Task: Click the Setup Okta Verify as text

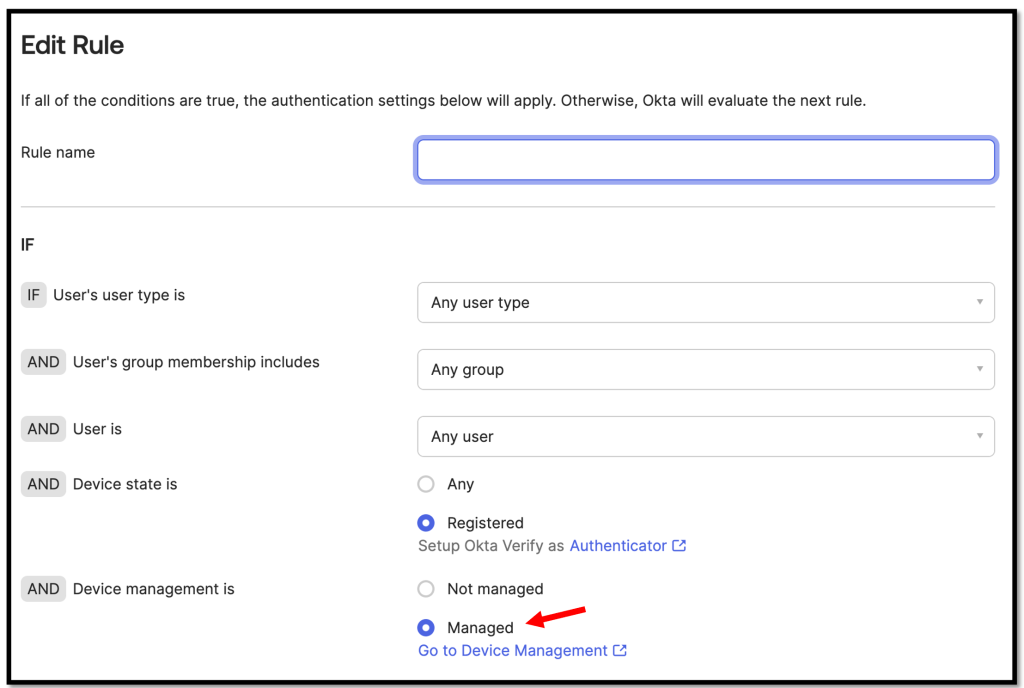Action: coord(491,546)
